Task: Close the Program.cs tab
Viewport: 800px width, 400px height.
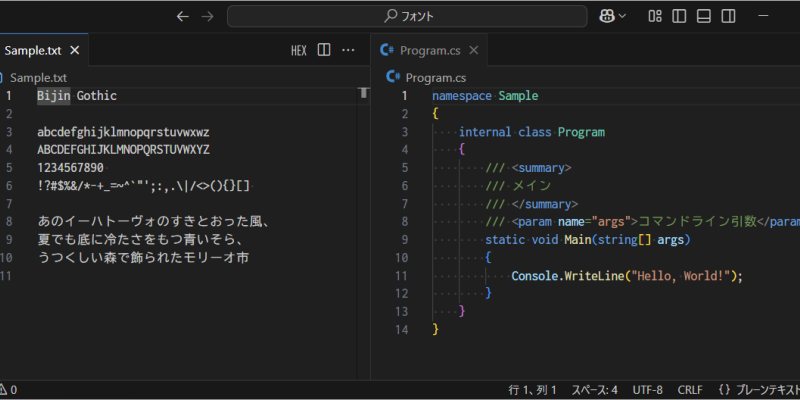Action: [x=474, y=50]
